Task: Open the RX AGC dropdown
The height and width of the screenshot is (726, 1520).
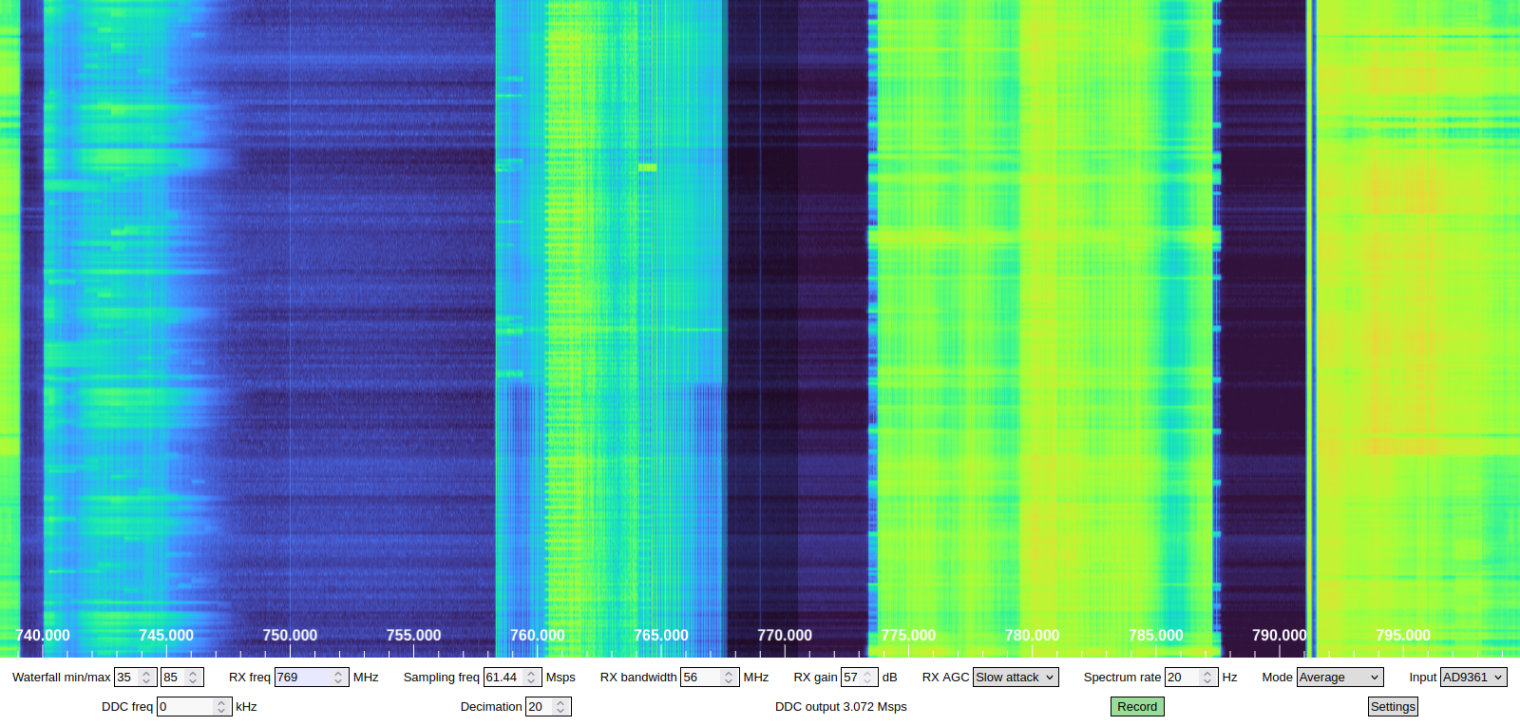Action: coord(1015,677)
